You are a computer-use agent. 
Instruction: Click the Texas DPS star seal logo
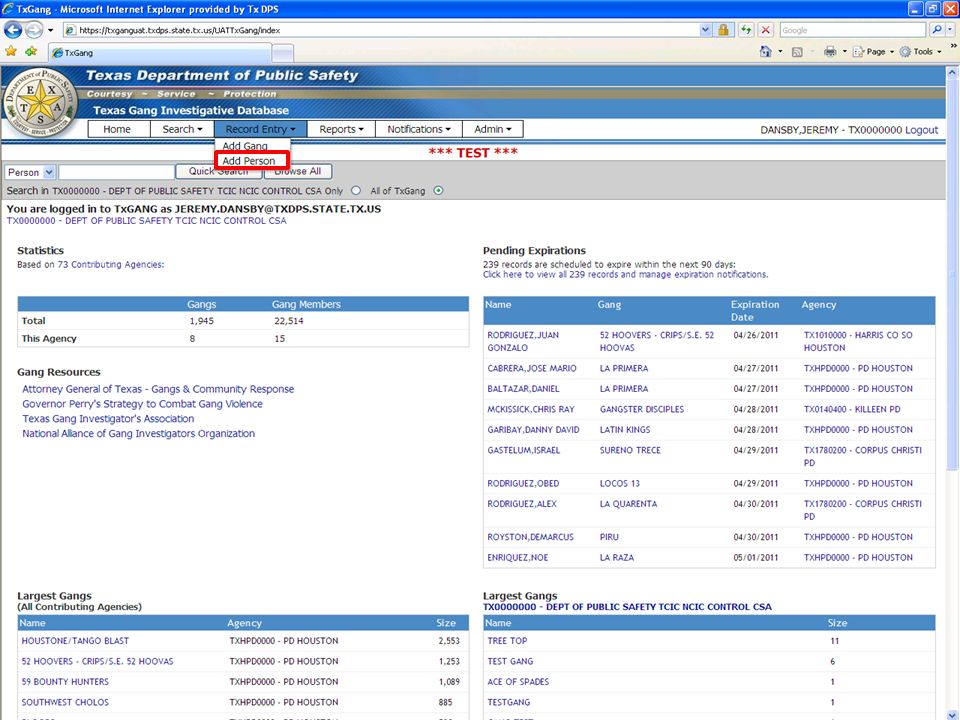click(x=40, y=102)
